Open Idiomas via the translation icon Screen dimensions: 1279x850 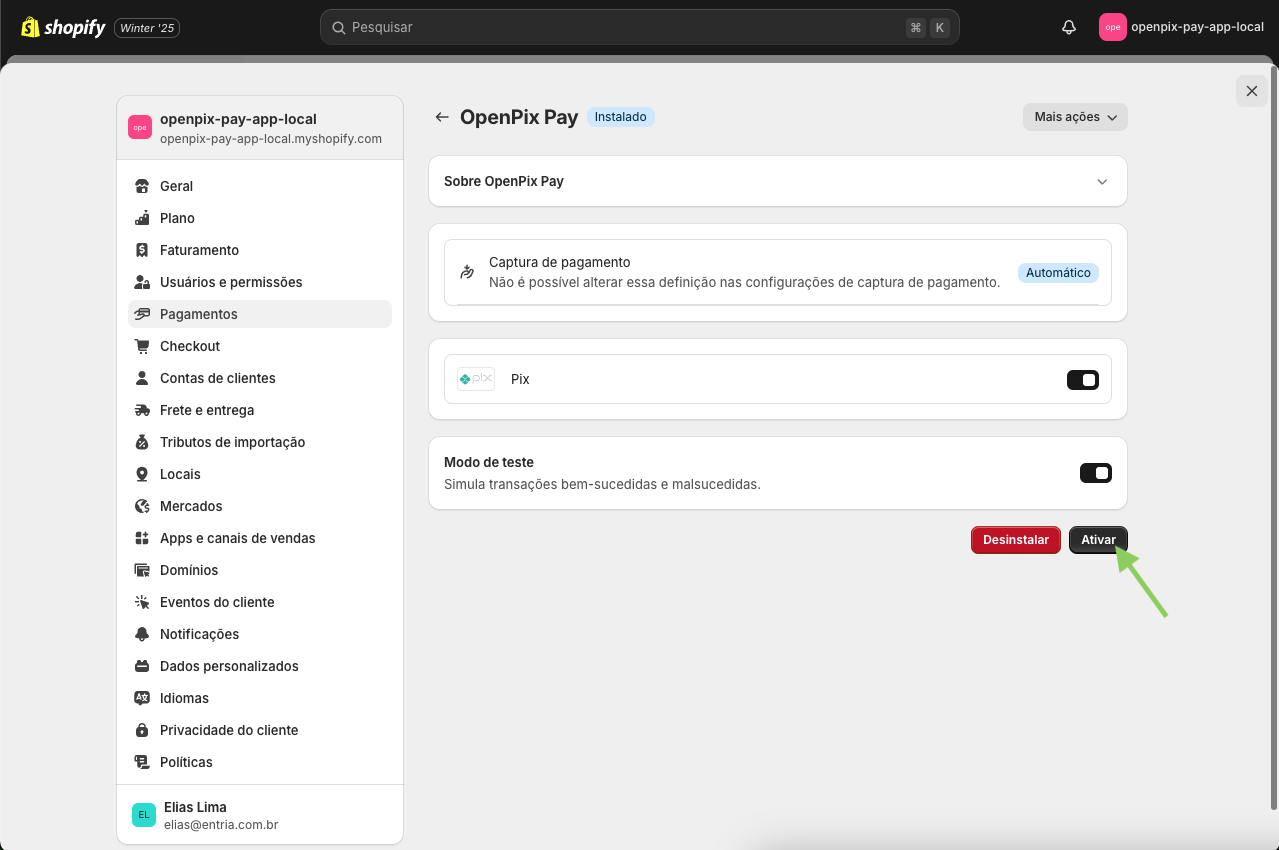pyautogui.click(x=142, y=698)
